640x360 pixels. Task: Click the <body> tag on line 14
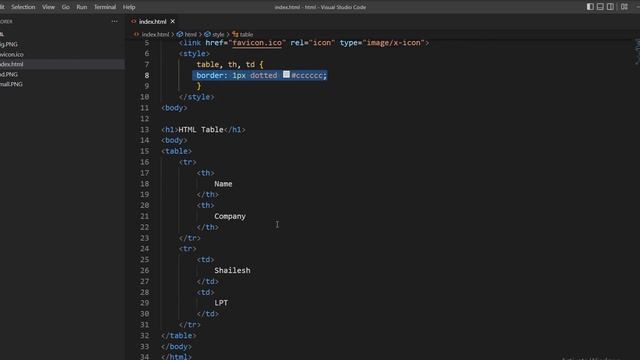174,140
